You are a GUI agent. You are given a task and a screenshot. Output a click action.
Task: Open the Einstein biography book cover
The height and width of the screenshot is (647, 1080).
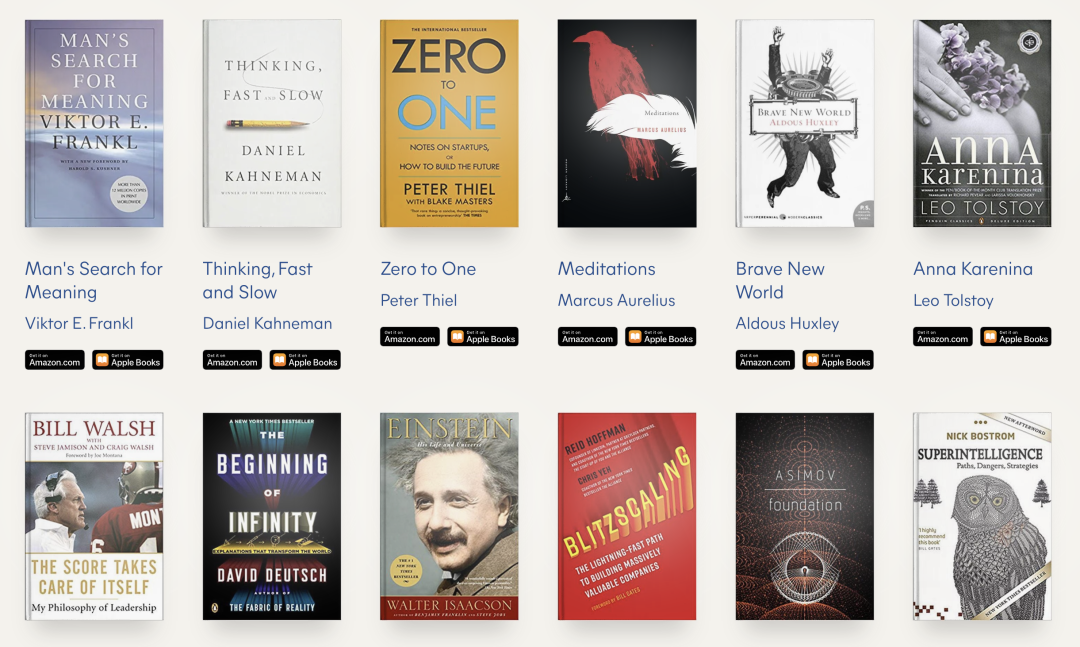click(x=449, y=516)
